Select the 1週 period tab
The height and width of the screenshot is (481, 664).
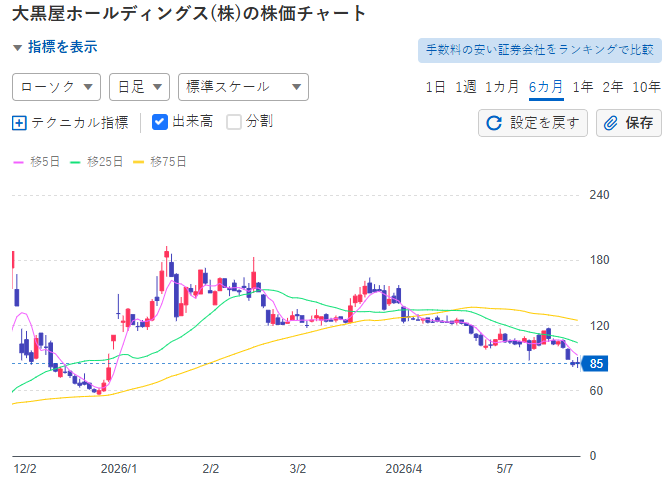(465, 87)
